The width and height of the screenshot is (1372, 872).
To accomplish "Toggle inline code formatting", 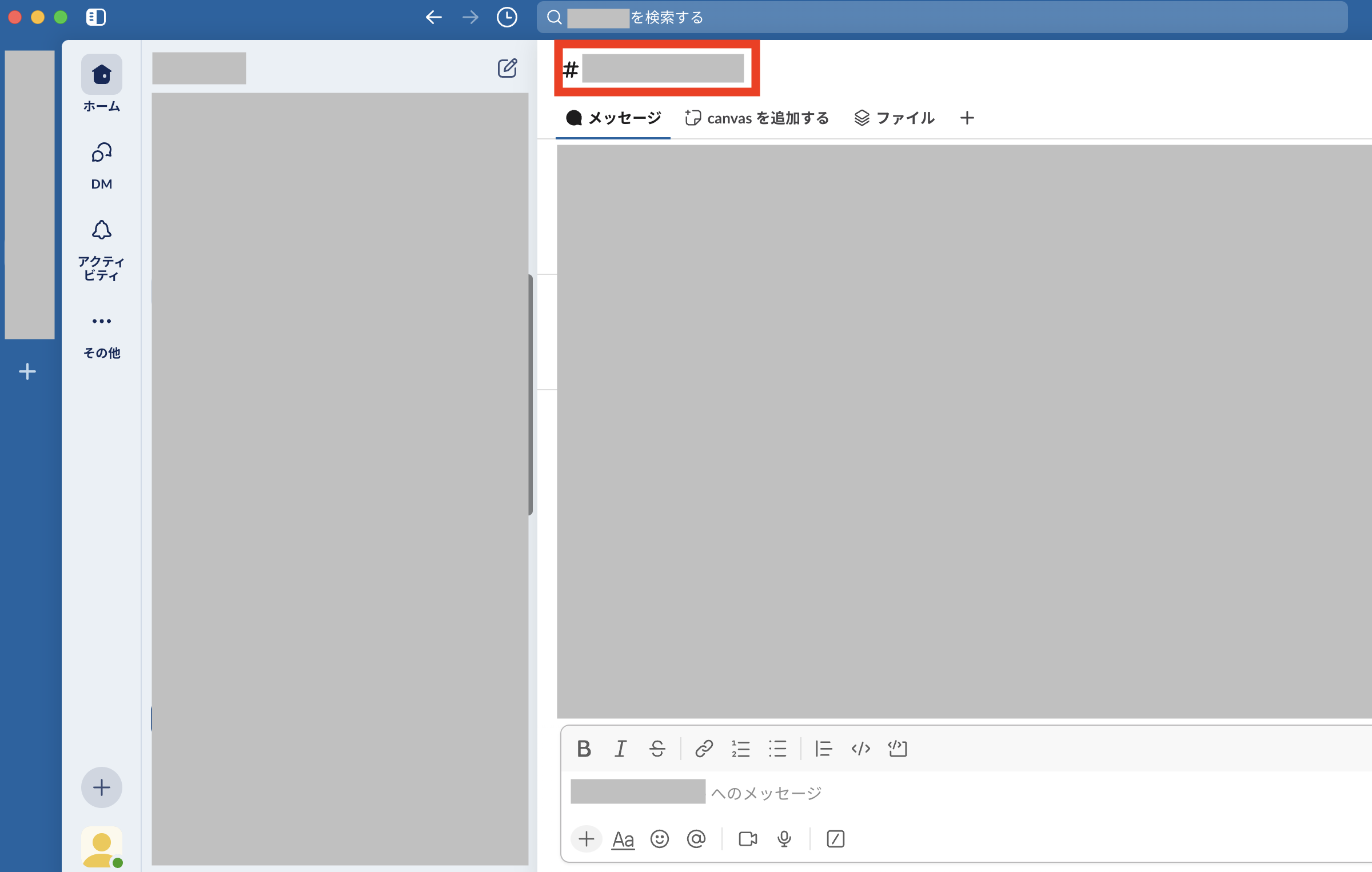I will [860, 749].
